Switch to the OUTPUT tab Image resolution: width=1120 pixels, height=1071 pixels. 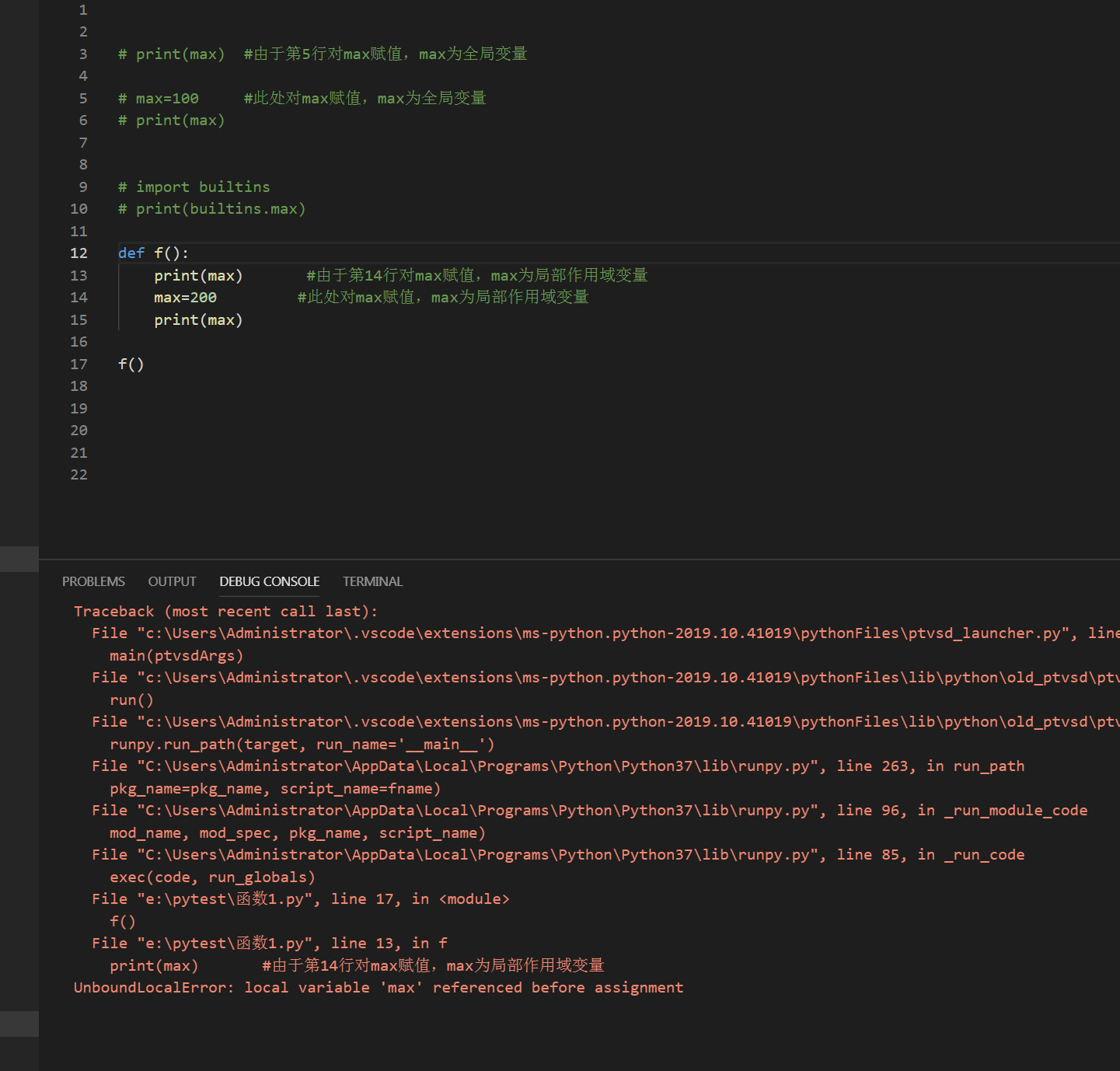(x=172, y=581)
